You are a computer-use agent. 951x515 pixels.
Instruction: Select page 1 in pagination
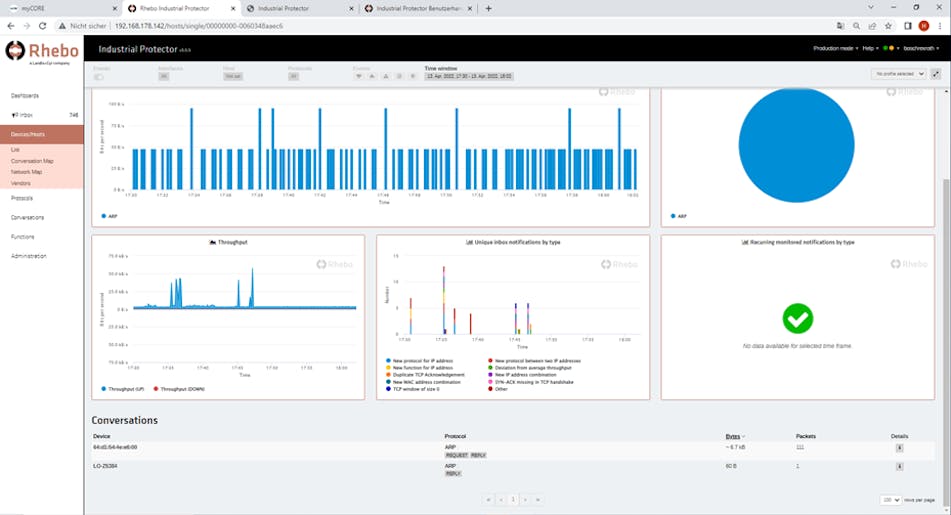coord(513,500)
